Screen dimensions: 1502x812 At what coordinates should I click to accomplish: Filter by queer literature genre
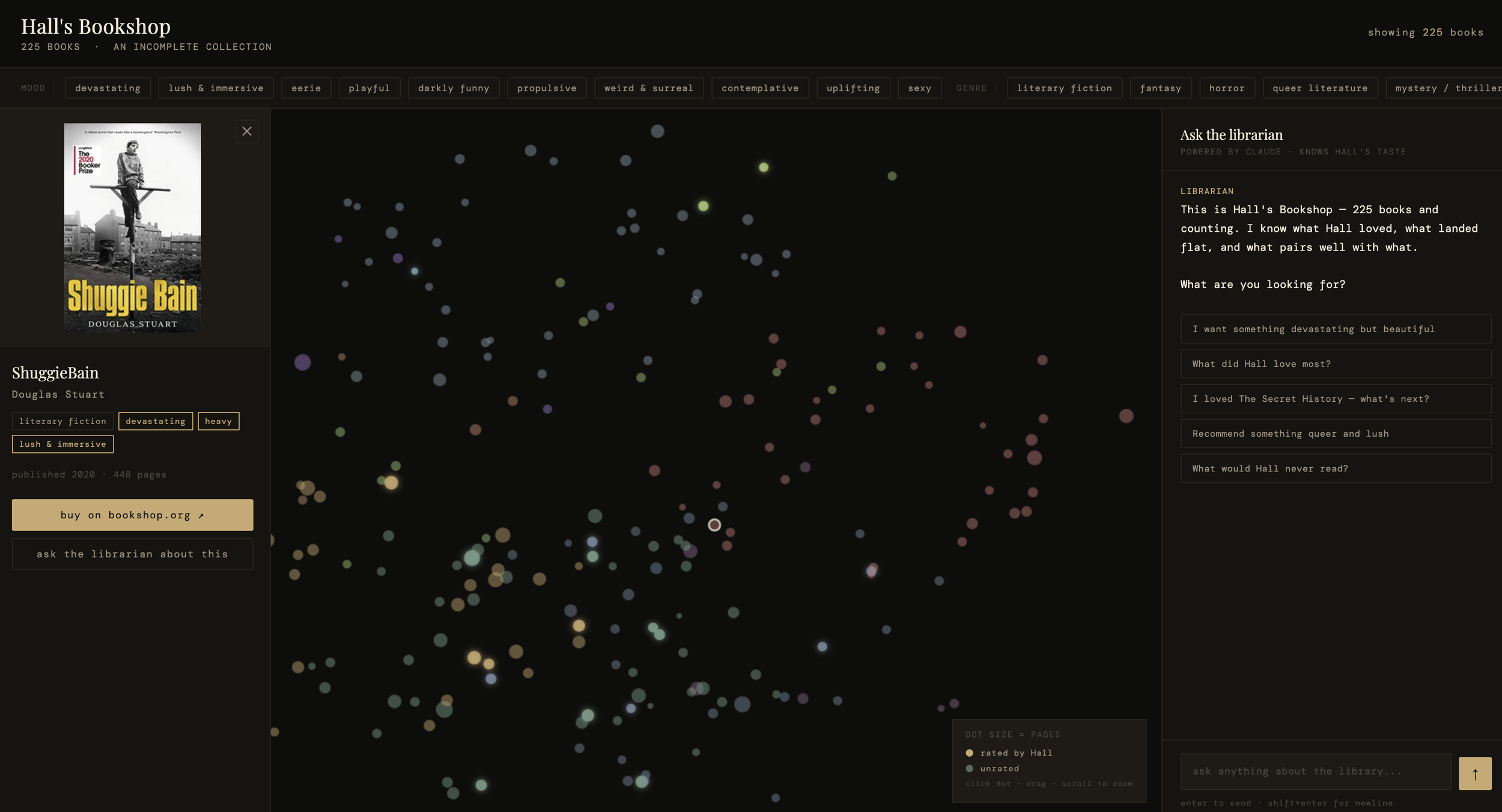point(1319,88)
